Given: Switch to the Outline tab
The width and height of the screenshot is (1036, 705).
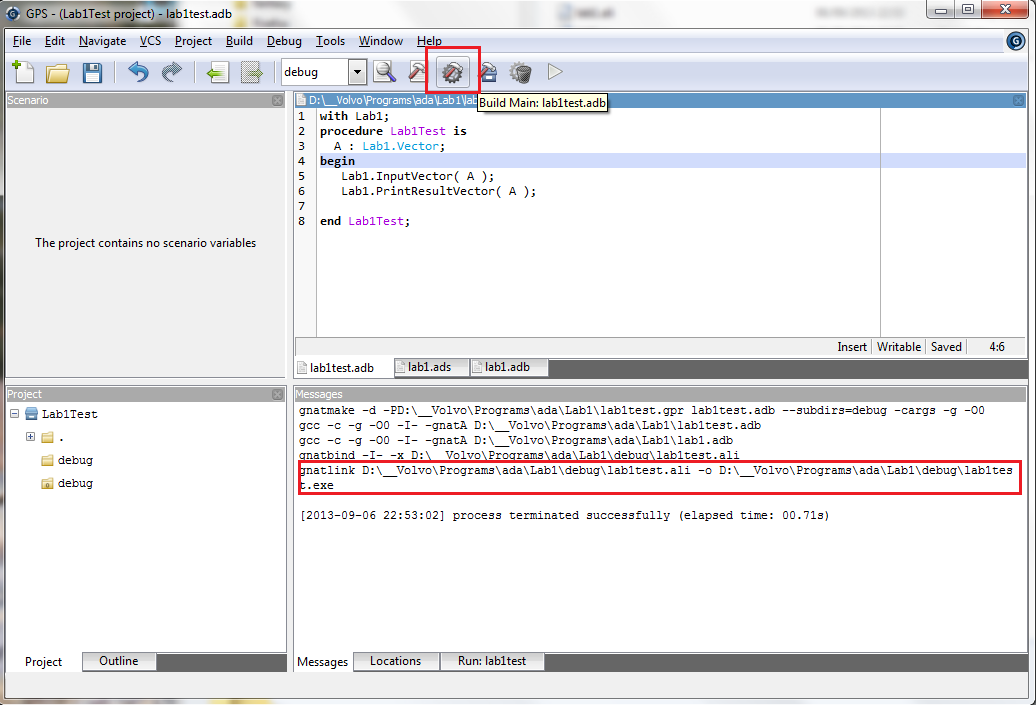Looking at the screenshot, I should [119, 661].
